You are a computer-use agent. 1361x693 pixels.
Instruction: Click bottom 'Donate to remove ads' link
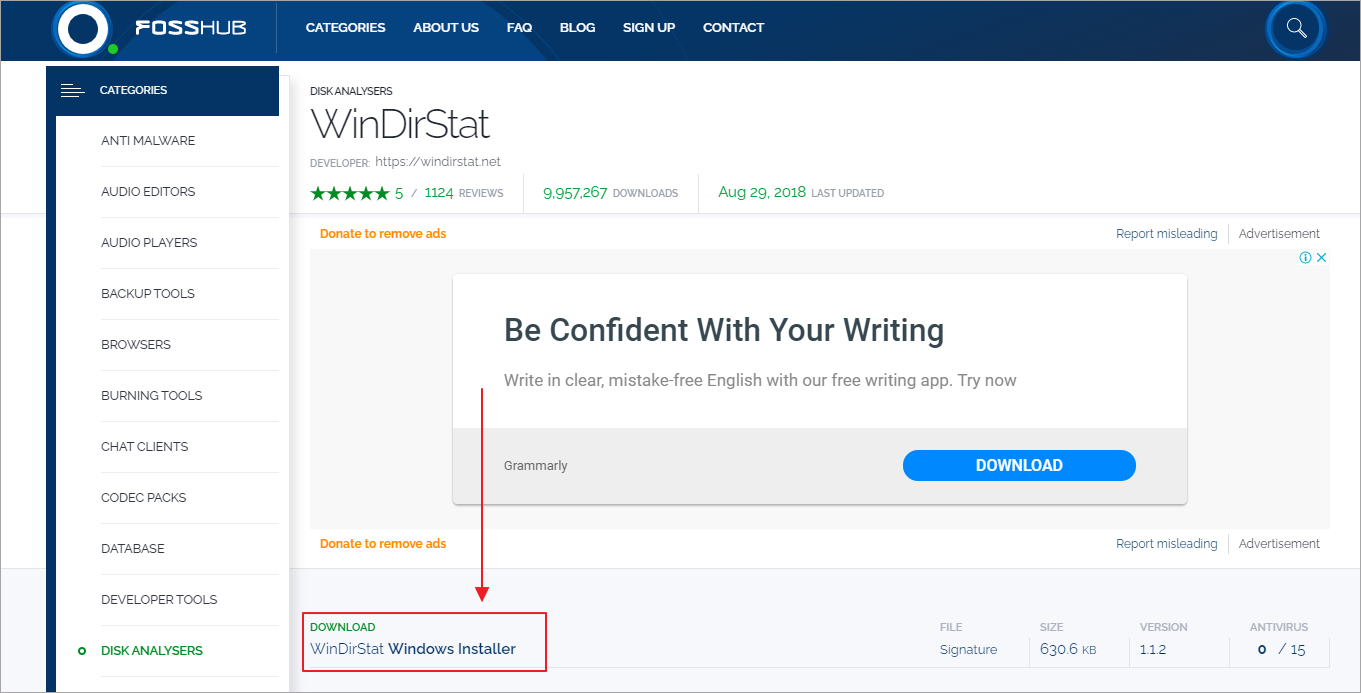[383, 543]
